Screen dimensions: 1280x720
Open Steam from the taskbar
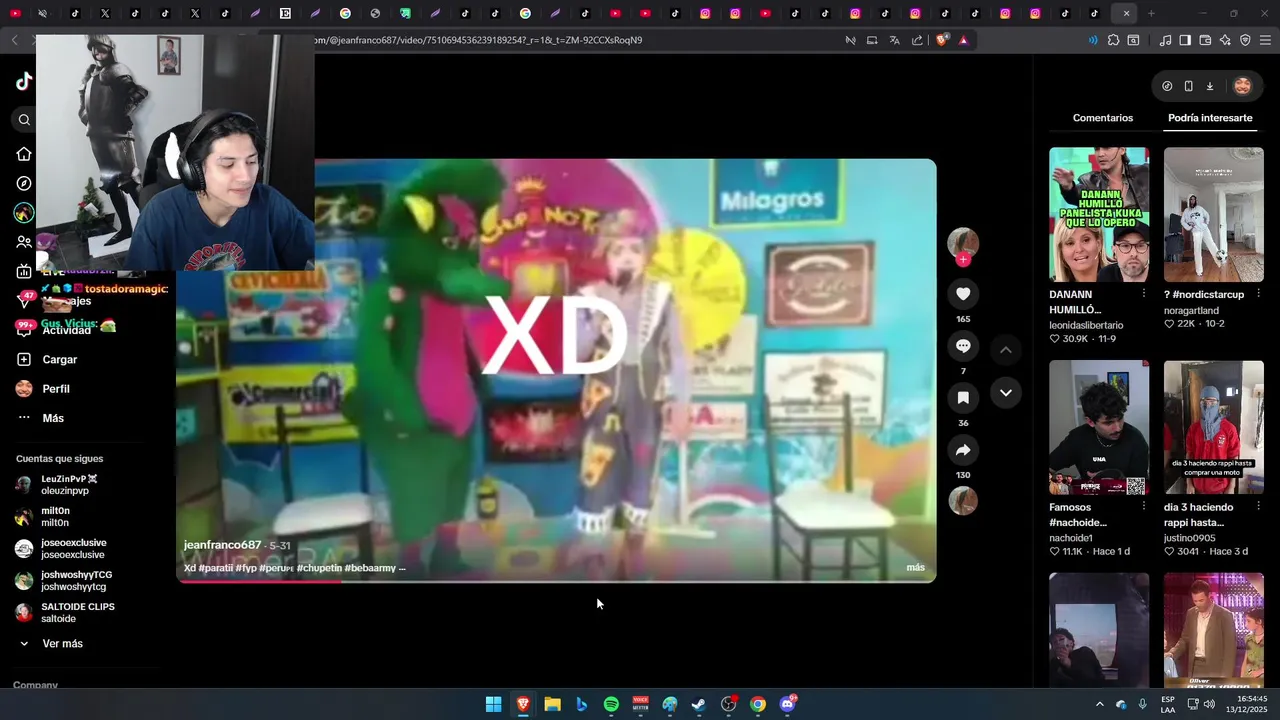pos(699,704)
